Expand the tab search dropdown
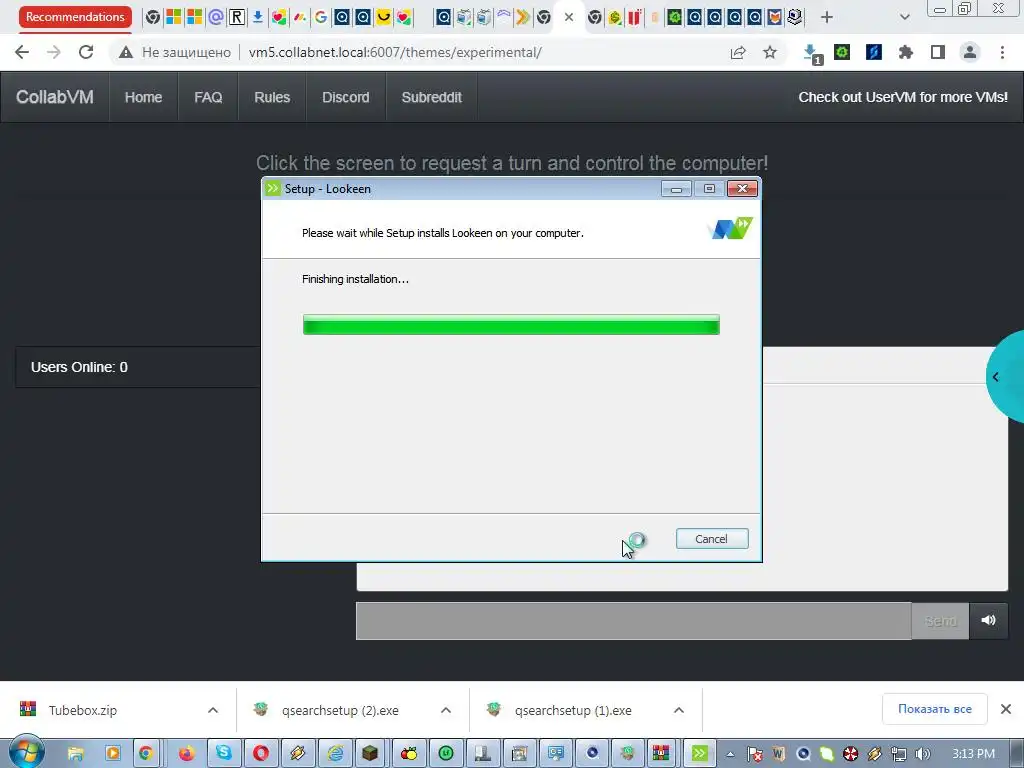Viewport: 1024px width, 768px height. (x=904, y=17)
